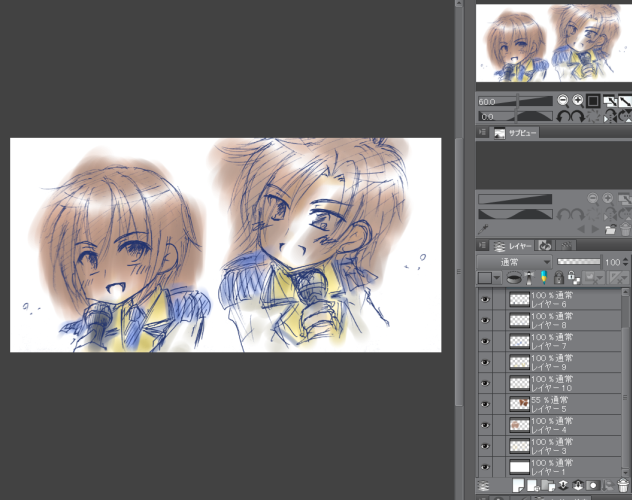Image resolution: width=632 pixels, height=500 pixels.
Task: Hide レイヤー 1 with its eye icon
Action: pos(485,467)
